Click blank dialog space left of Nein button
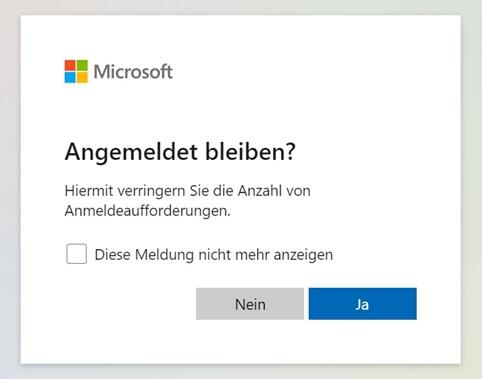Screen dimensions: 482x379 [x=127, y=304]
